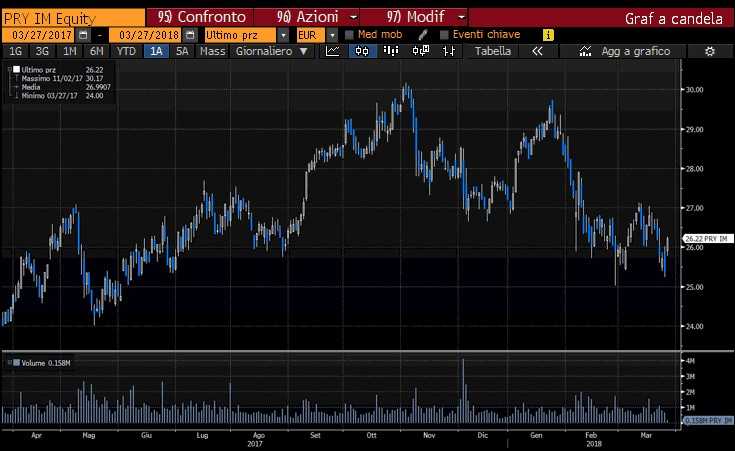Select the line chart type icon
The width and height of the screenshot is (735, 451).
tap(332, 51)
